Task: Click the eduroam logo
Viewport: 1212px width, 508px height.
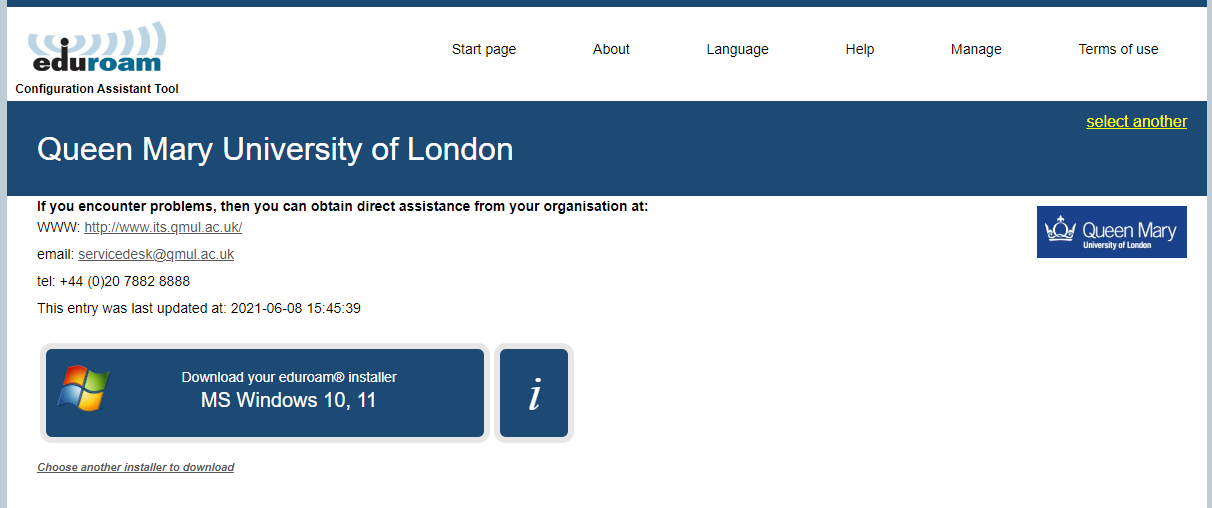Action: [x=96, y=48]
